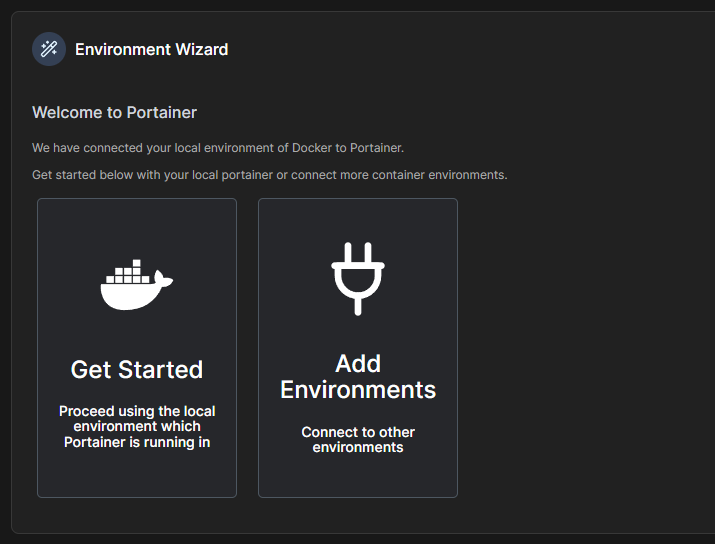Click the Environment Wizard wand icon

(x=49, y=49)
